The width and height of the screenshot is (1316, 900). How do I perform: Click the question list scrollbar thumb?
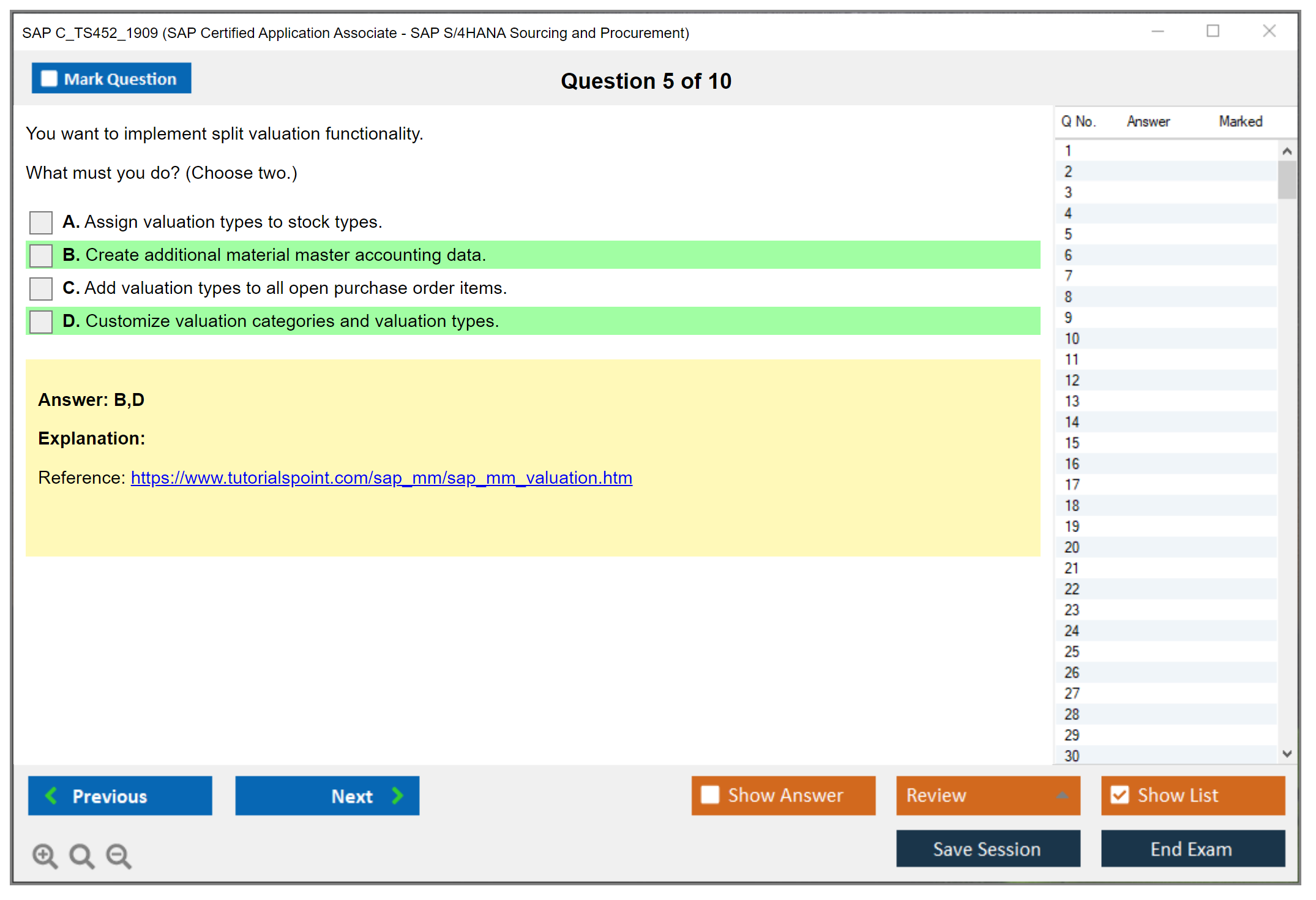tap(1287, 179)
